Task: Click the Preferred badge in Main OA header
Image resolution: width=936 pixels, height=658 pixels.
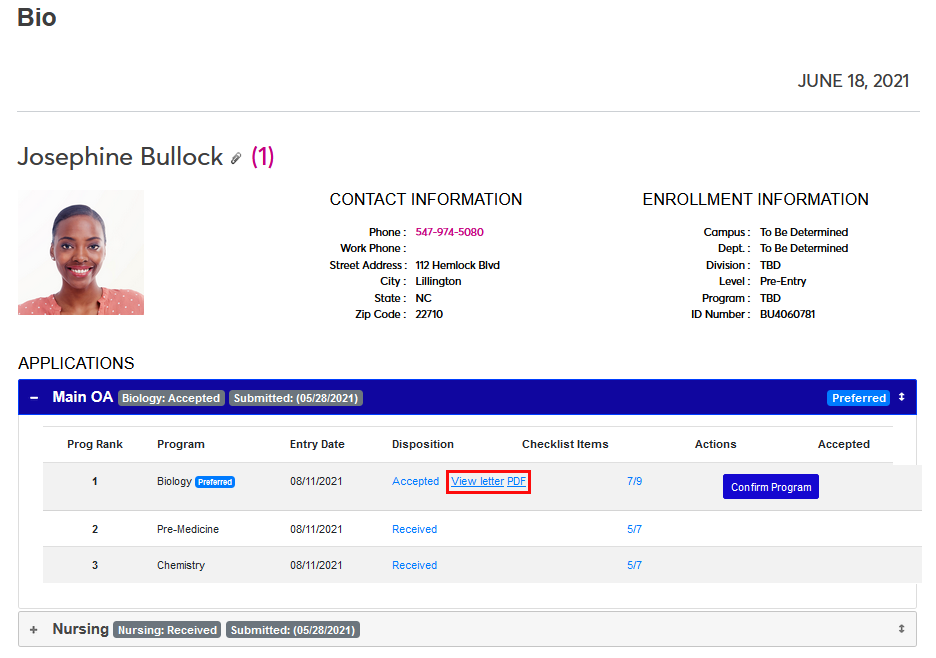Action: (x=858, y=398)
